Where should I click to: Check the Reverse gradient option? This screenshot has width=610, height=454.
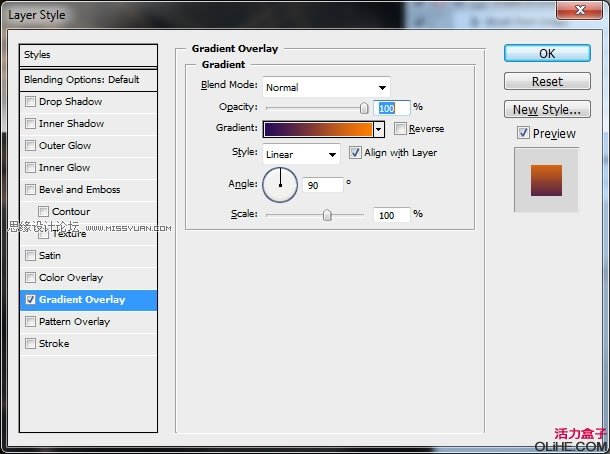(400, 129)
